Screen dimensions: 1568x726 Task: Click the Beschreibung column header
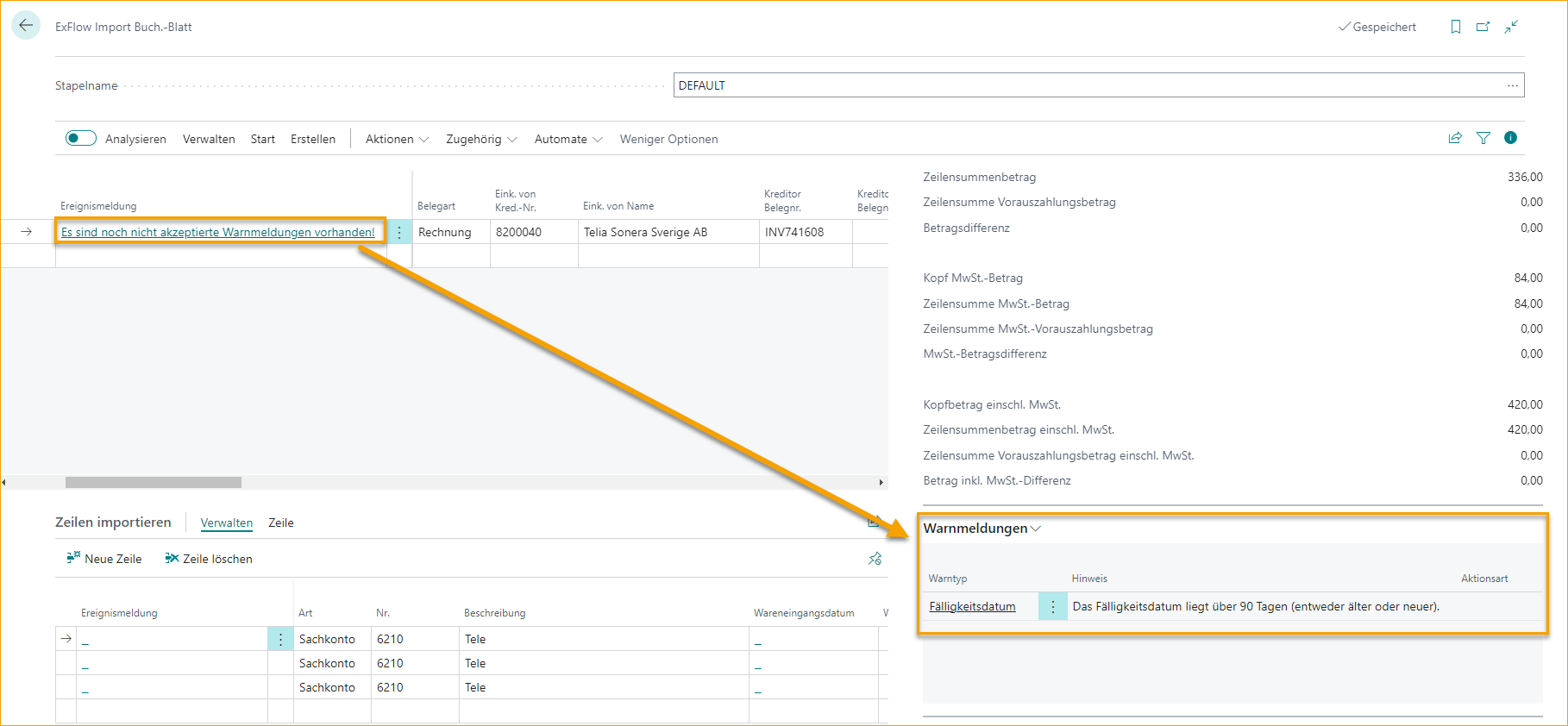tap(495, 613)
